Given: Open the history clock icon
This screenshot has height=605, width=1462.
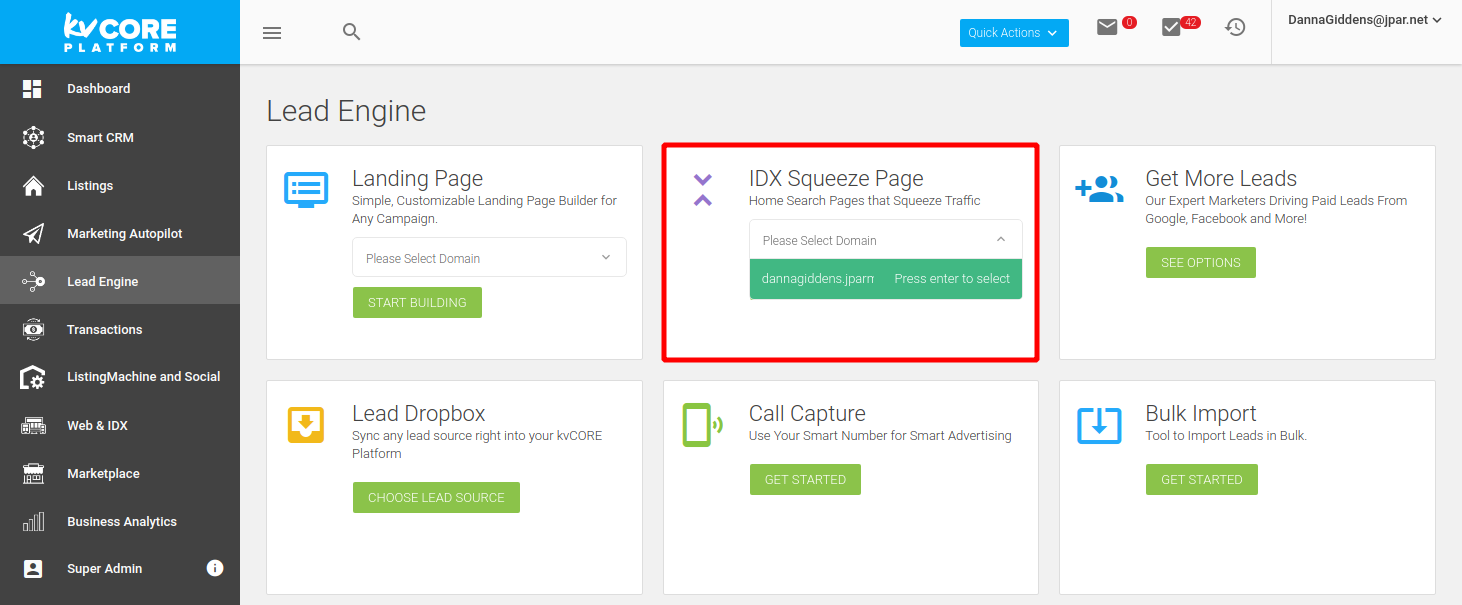Looking at the screenshot, I should [1236, 28].
